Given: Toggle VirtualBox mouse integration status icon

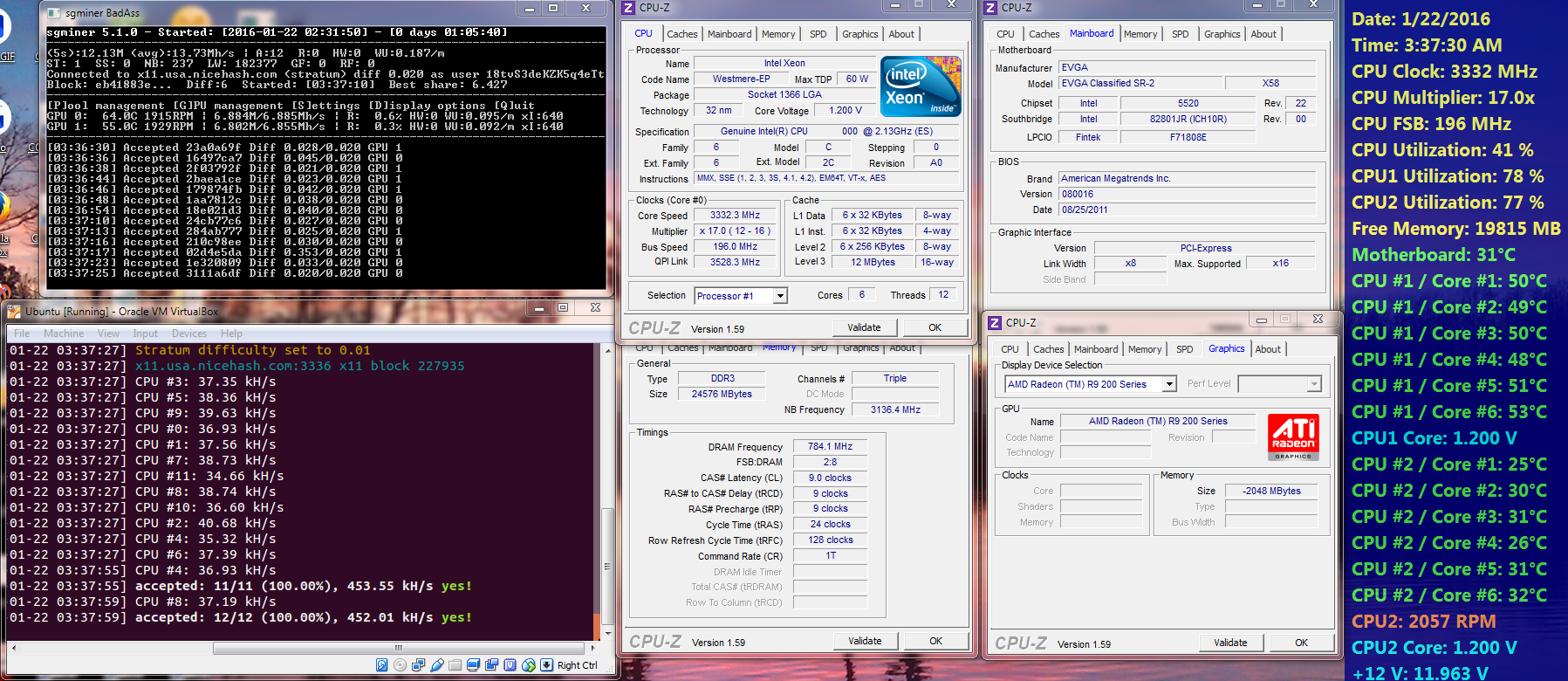Looking at the screenshot, I should coord(529,665).
